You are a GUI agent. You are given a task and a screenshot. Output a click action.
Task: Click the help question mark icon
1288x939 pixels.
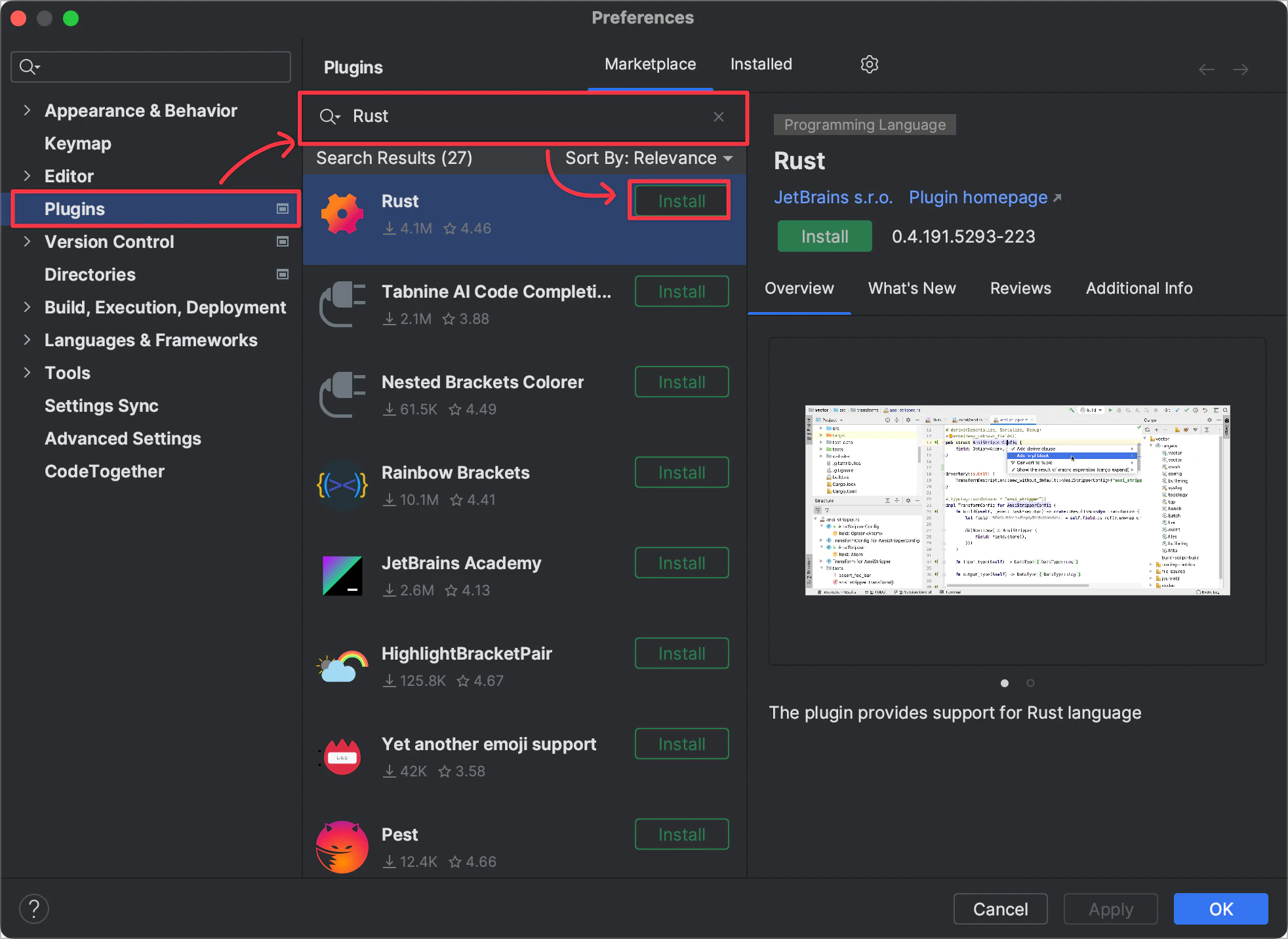34,909
